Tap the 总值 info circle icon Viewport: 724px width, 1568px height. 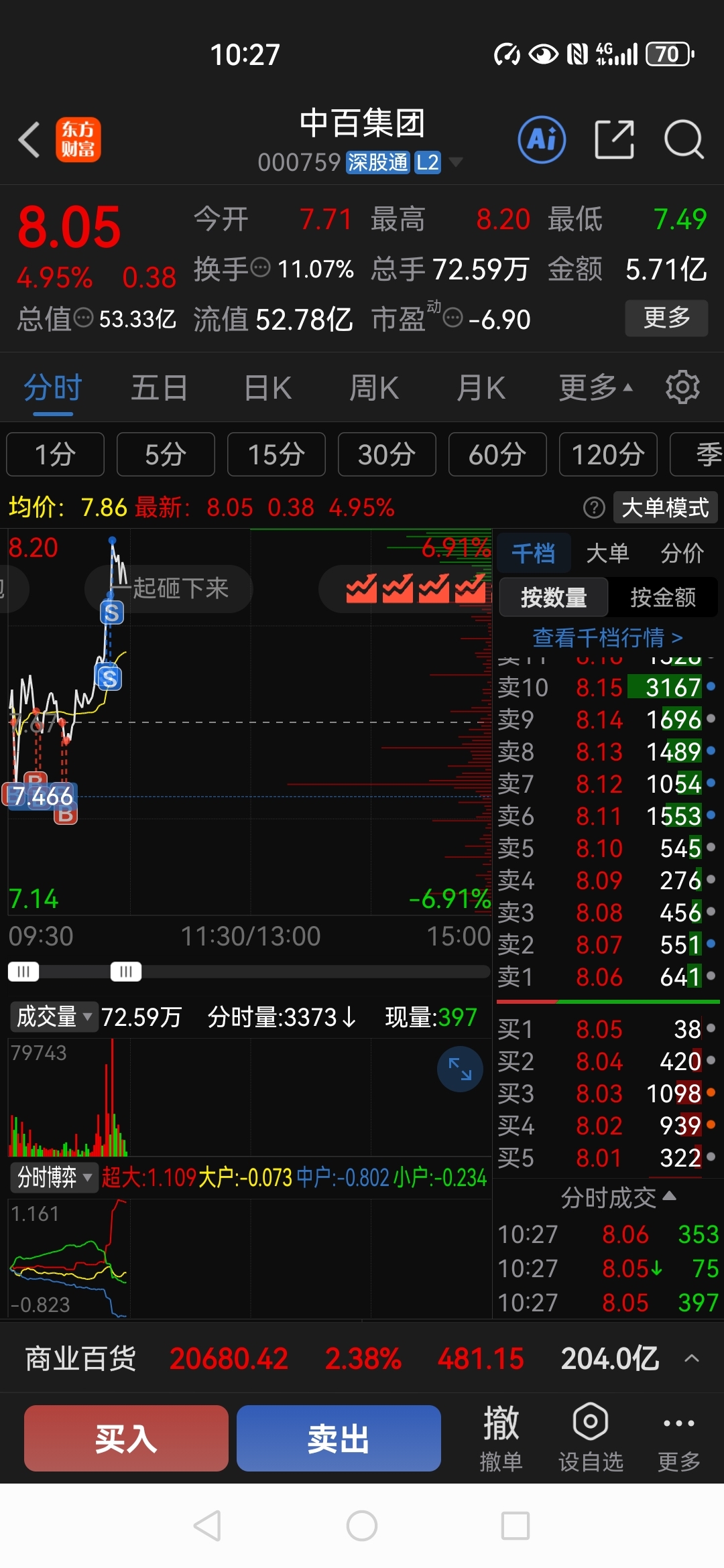[x=83, y=318]
